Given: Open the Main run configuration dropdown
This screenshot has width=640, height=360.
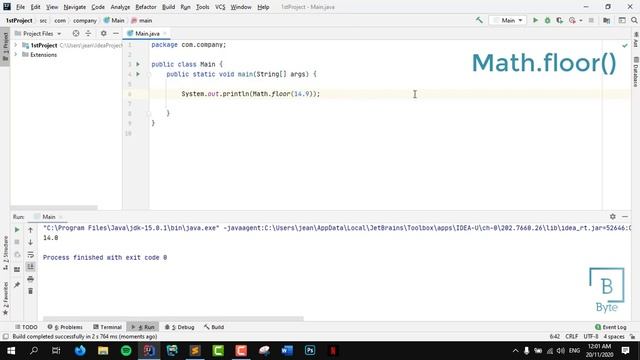Looking at the screenshot, I should coord(508,20).
